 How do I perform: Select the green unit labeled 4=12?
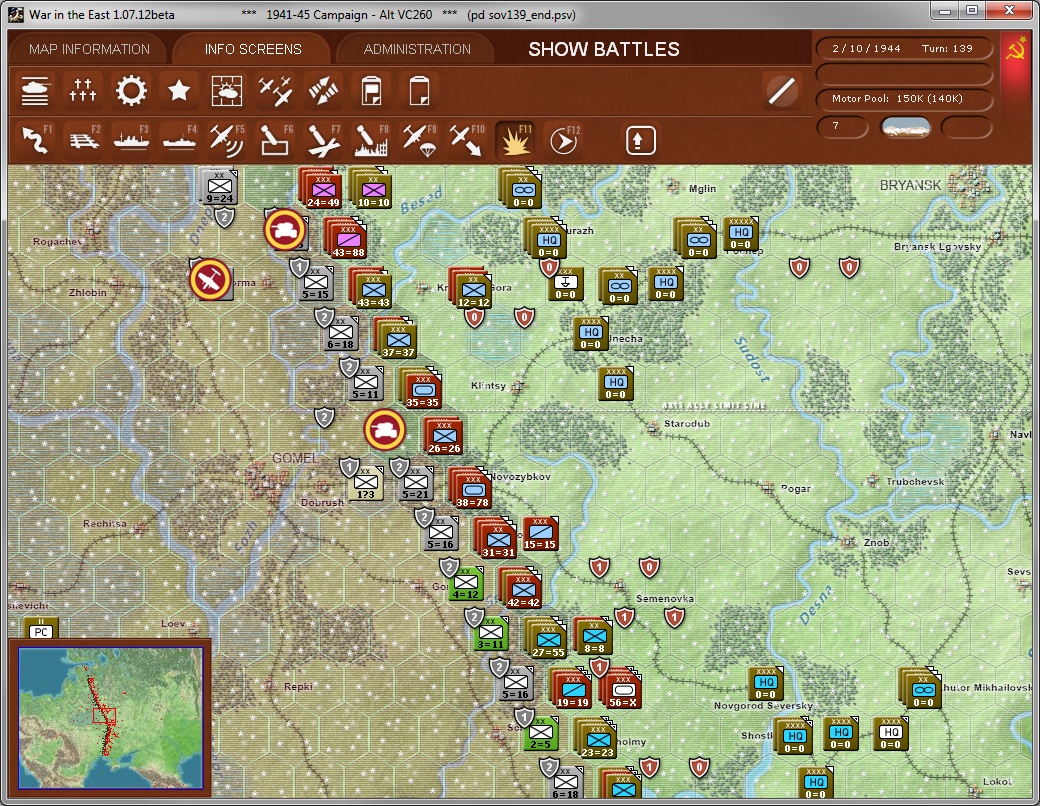tap(466, 582)
